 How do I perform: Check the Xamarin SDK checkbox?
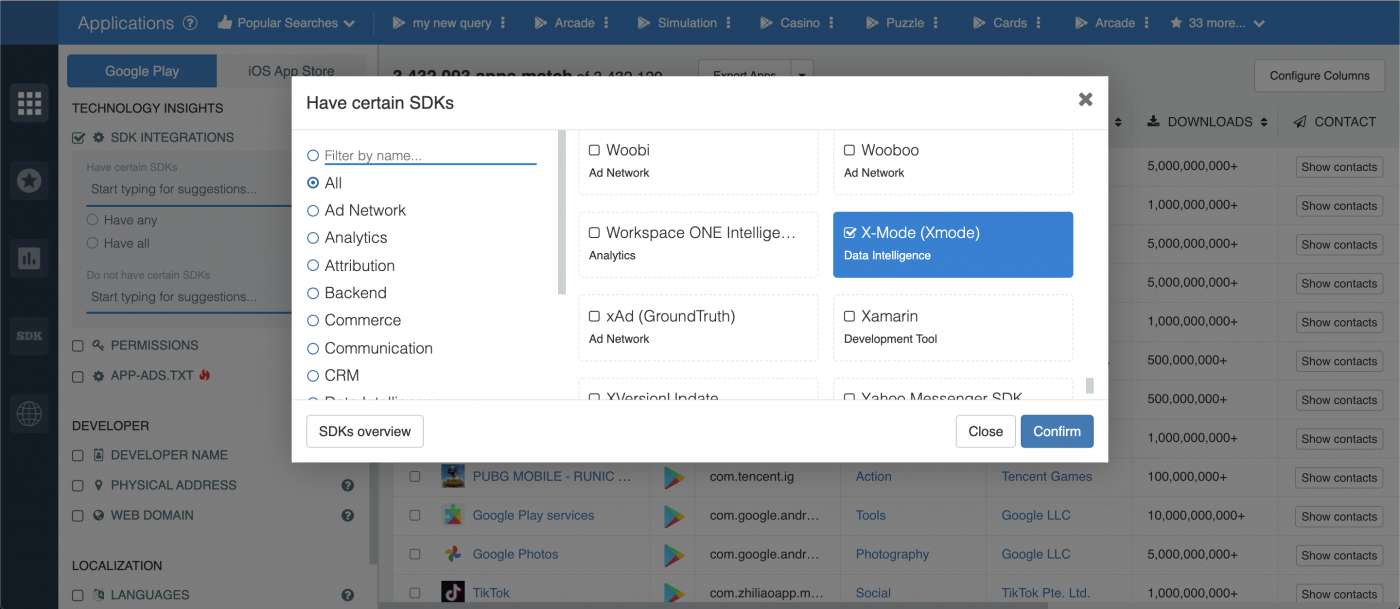click(x=849, y=316)
